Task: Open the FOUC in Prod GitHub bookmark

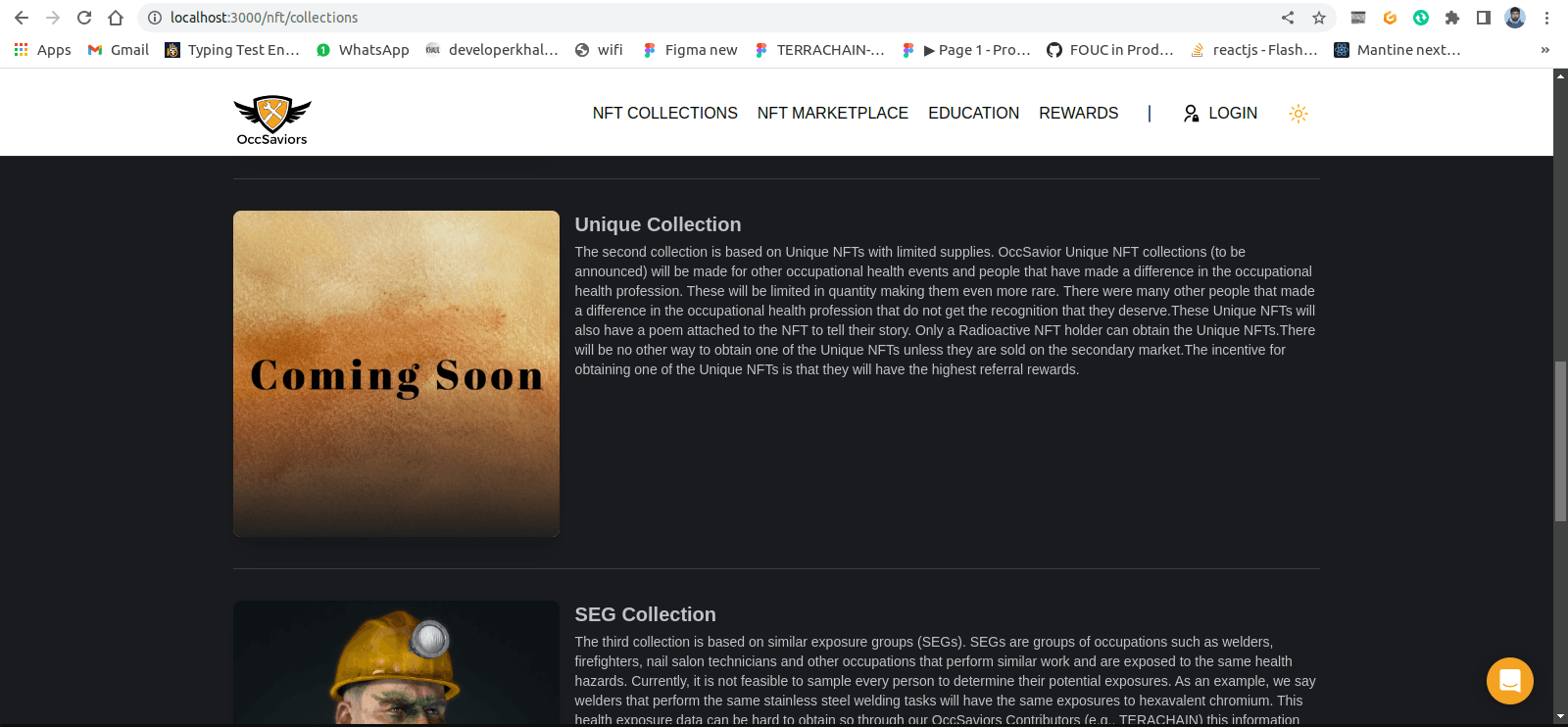Action: [1110, 50]
